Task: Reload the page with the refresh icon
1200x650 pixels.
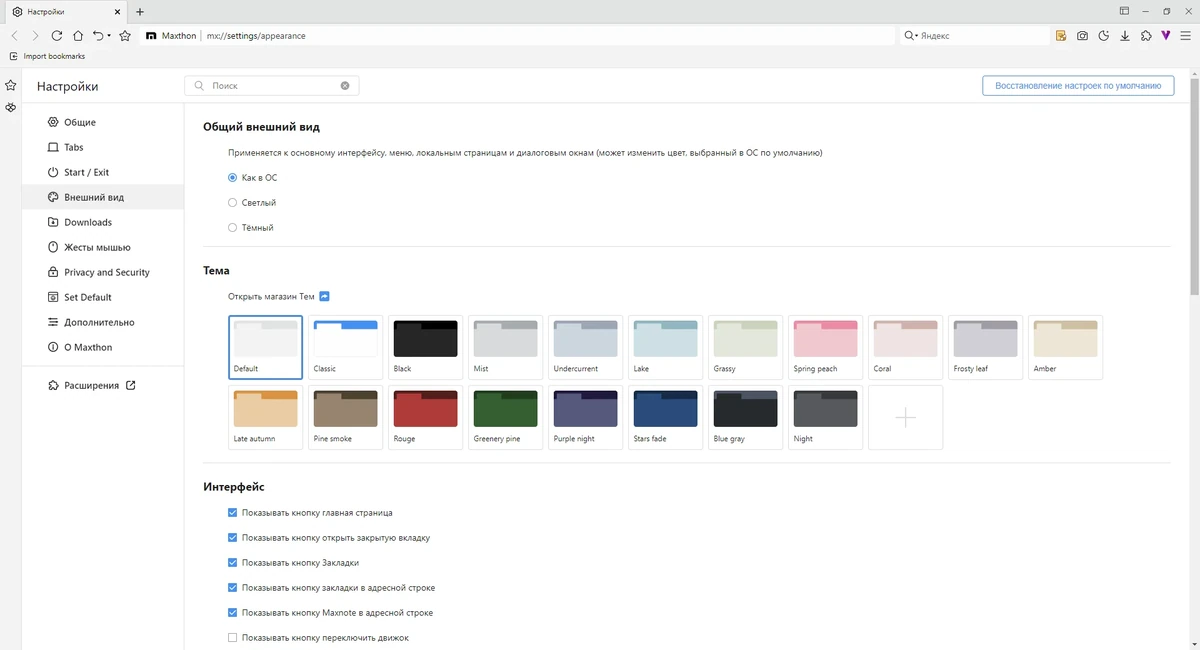Action: (57, 35)
